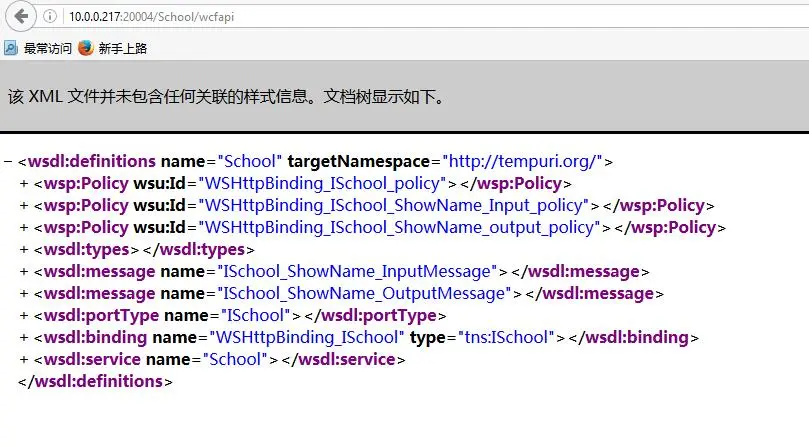
Task: Click the "WSHttpBinding_ISchool_ShowName_output_policy" value
Action: click(399, 228)
